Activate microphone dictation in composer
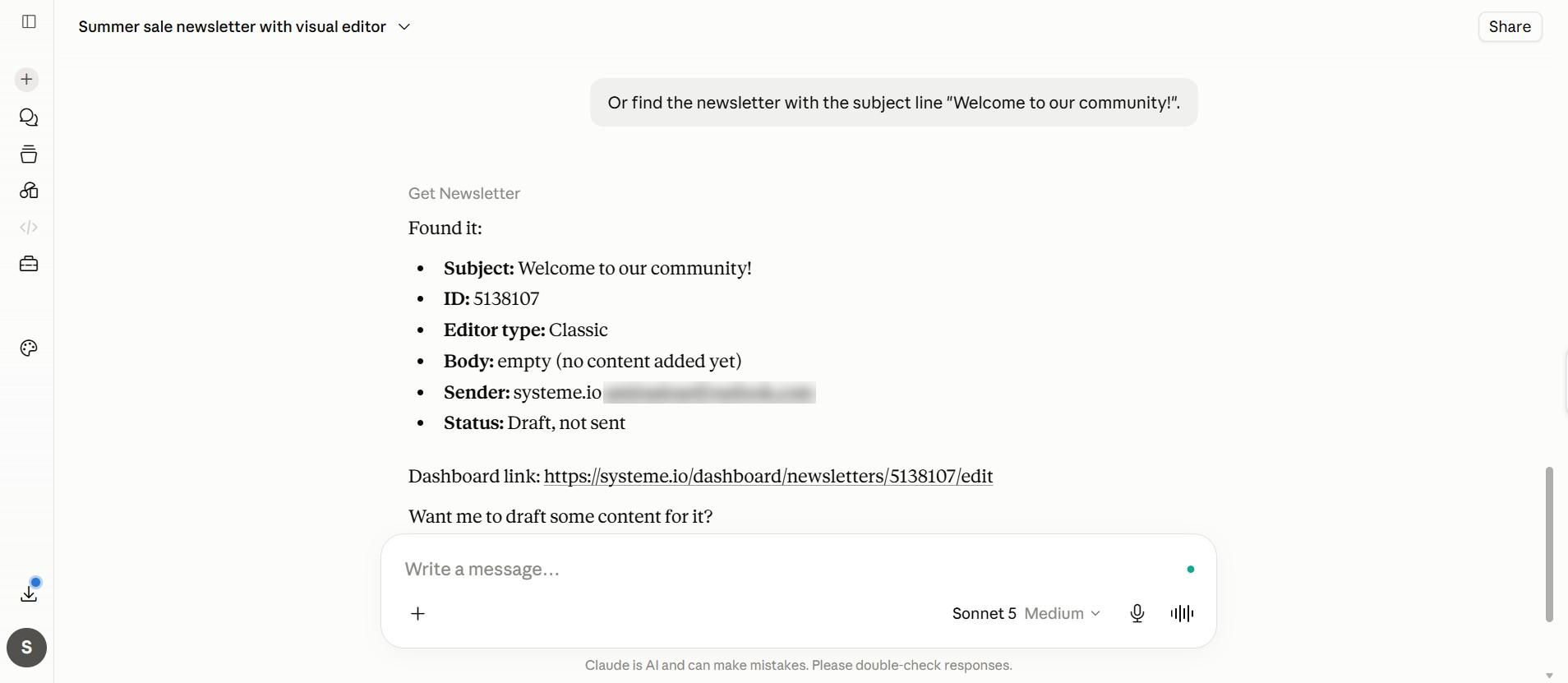 [1137, 613]
